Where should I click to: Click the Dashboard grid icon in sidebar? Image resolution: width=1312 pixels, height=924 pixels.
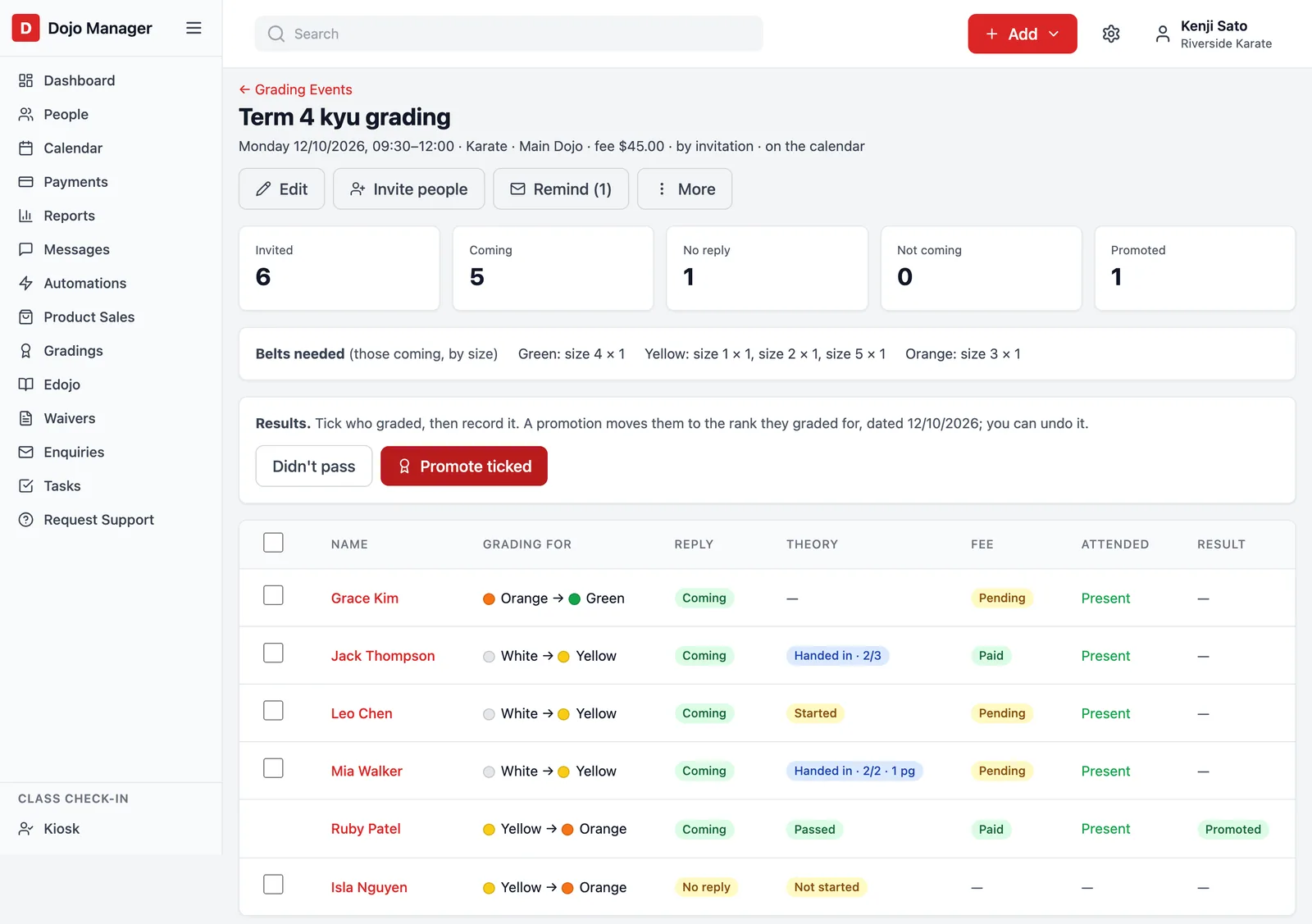click(x=26, y=80)
